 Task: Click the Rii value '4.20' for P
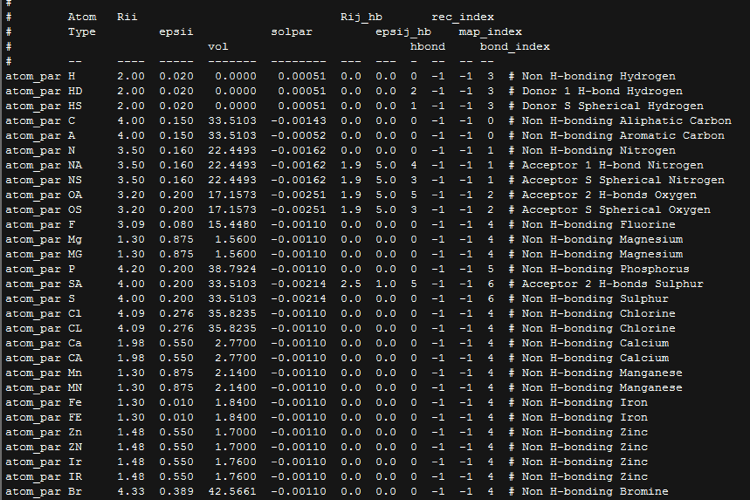(131, 269)
